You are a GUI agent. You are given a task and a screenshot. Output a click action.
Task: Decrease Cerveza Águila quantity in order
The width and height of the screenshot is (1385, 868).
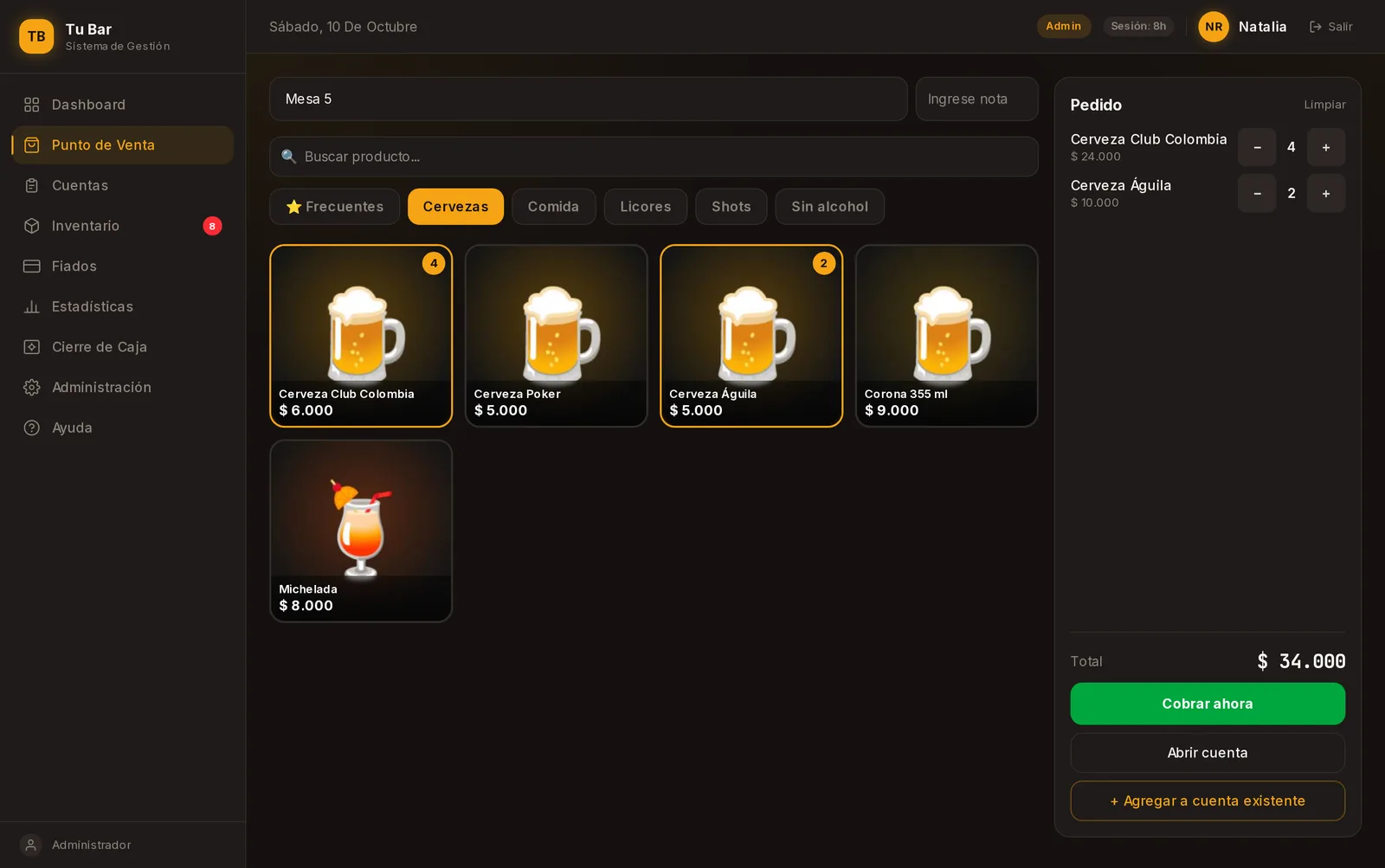(1257, 193)
